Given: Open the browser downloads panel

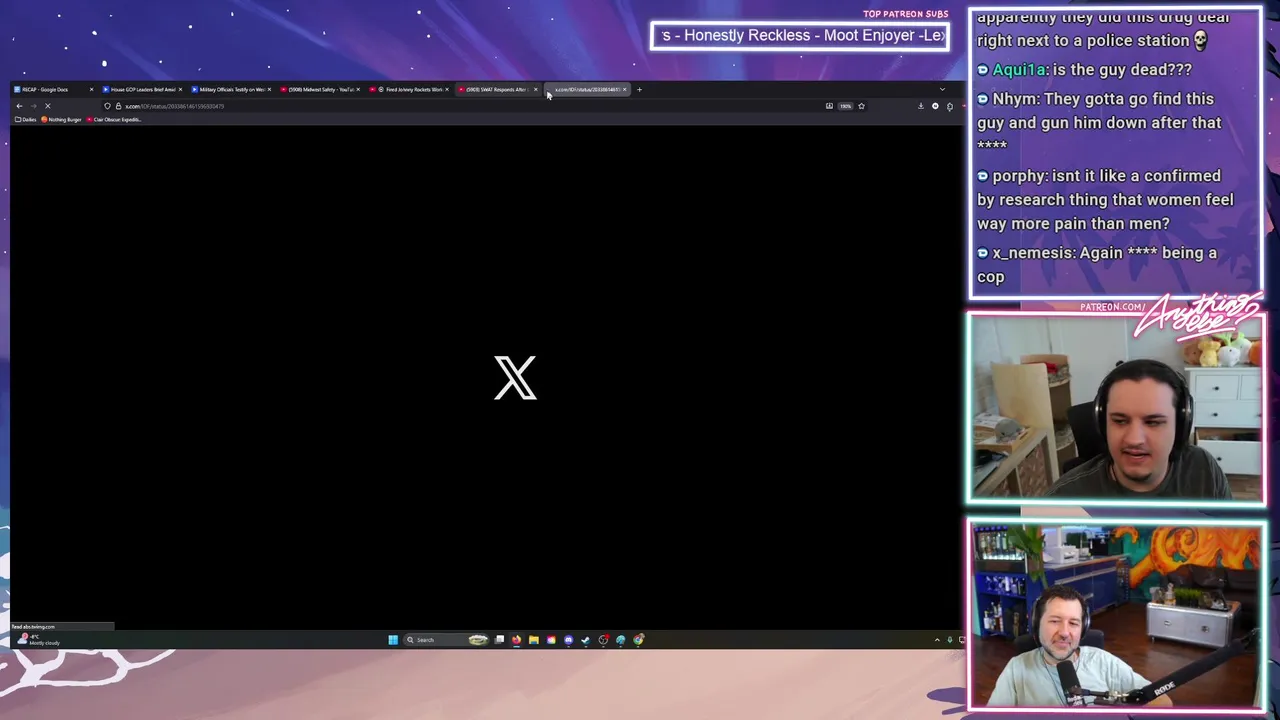Looking at the screenshot, I should click(x=921, y=106).
